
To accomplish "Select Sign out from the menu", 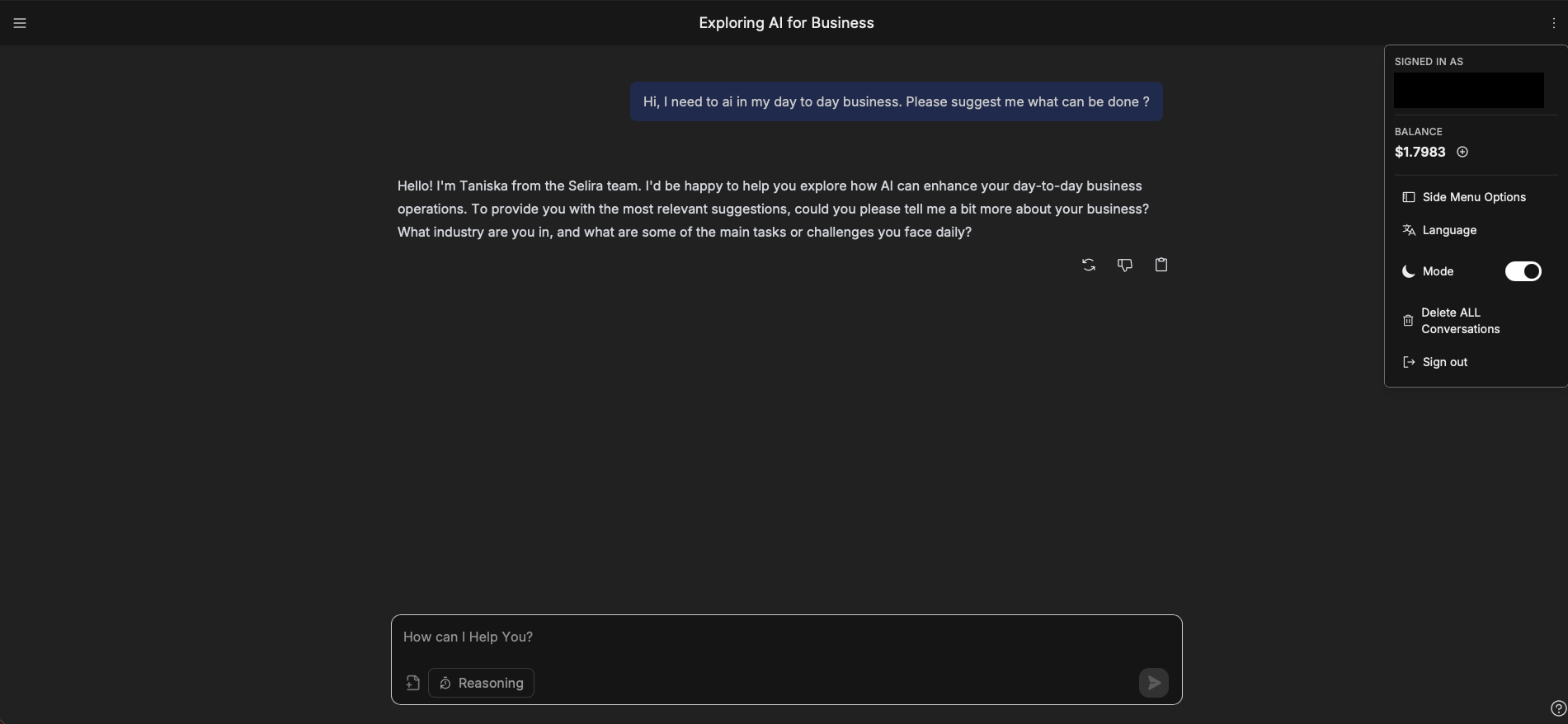I will [x=1444, y=362].
